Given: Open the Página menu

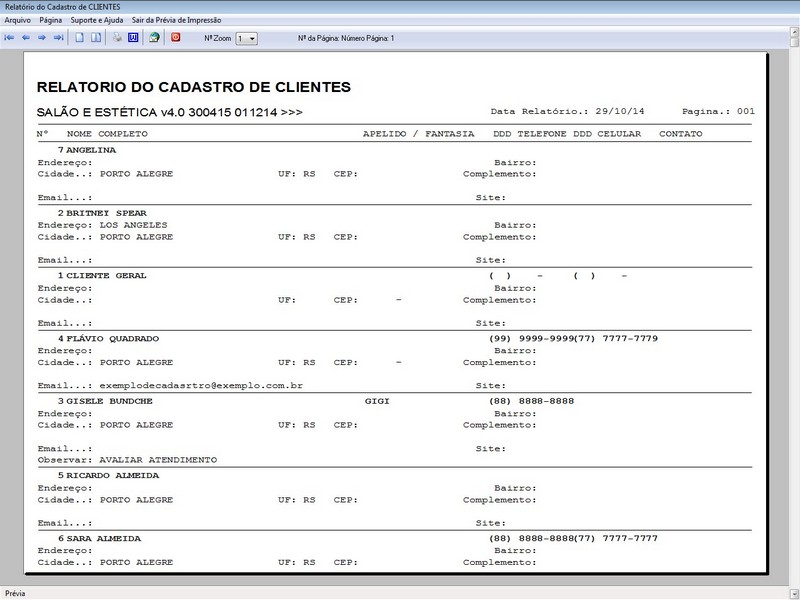Looking at the screenshot, I should pos(51,20).
